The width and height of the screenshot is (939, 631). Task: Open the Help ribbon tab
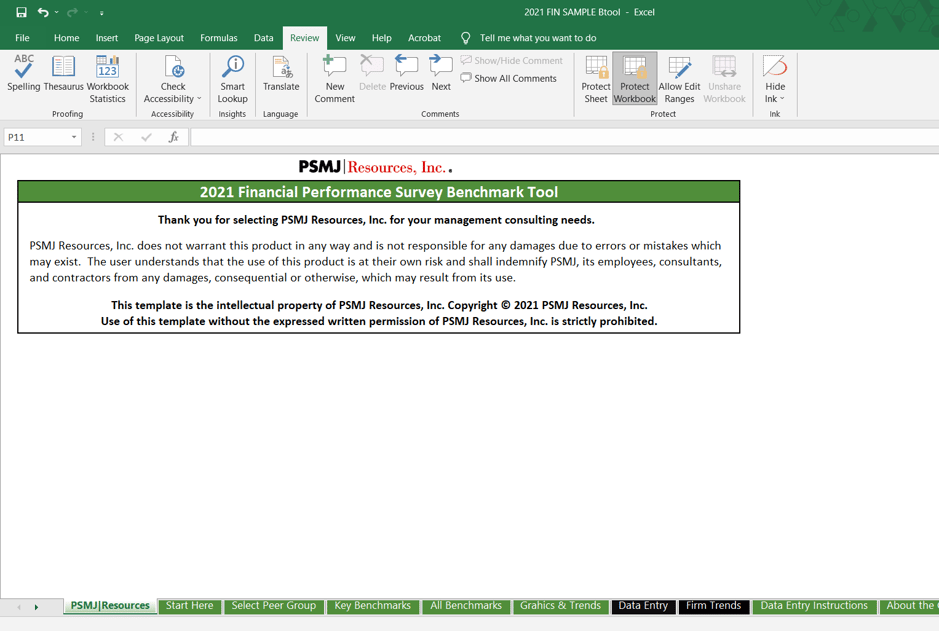(381, 38)
